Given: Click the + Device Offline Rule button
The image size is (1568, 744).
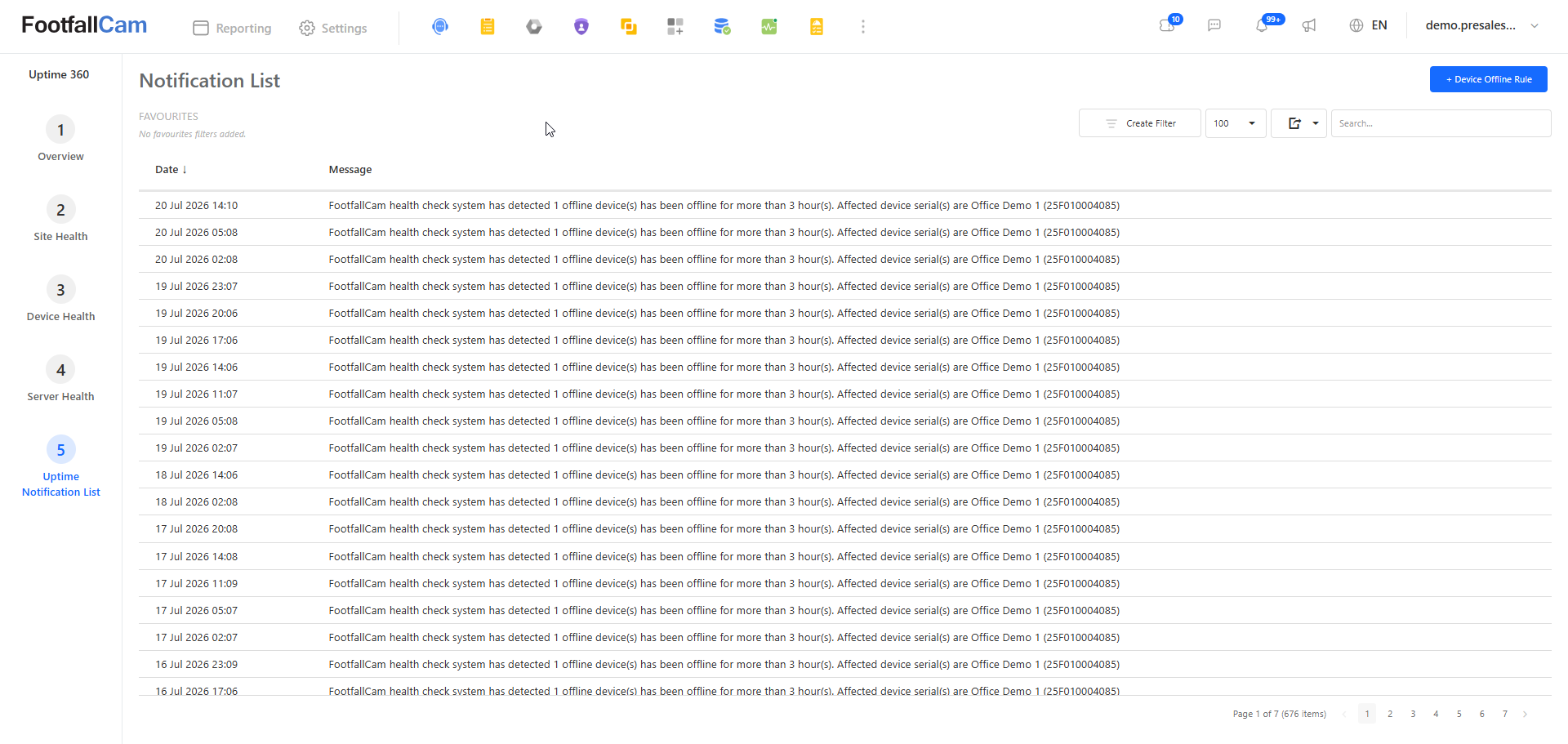Looking at the screenshot, I should 1488,79.
